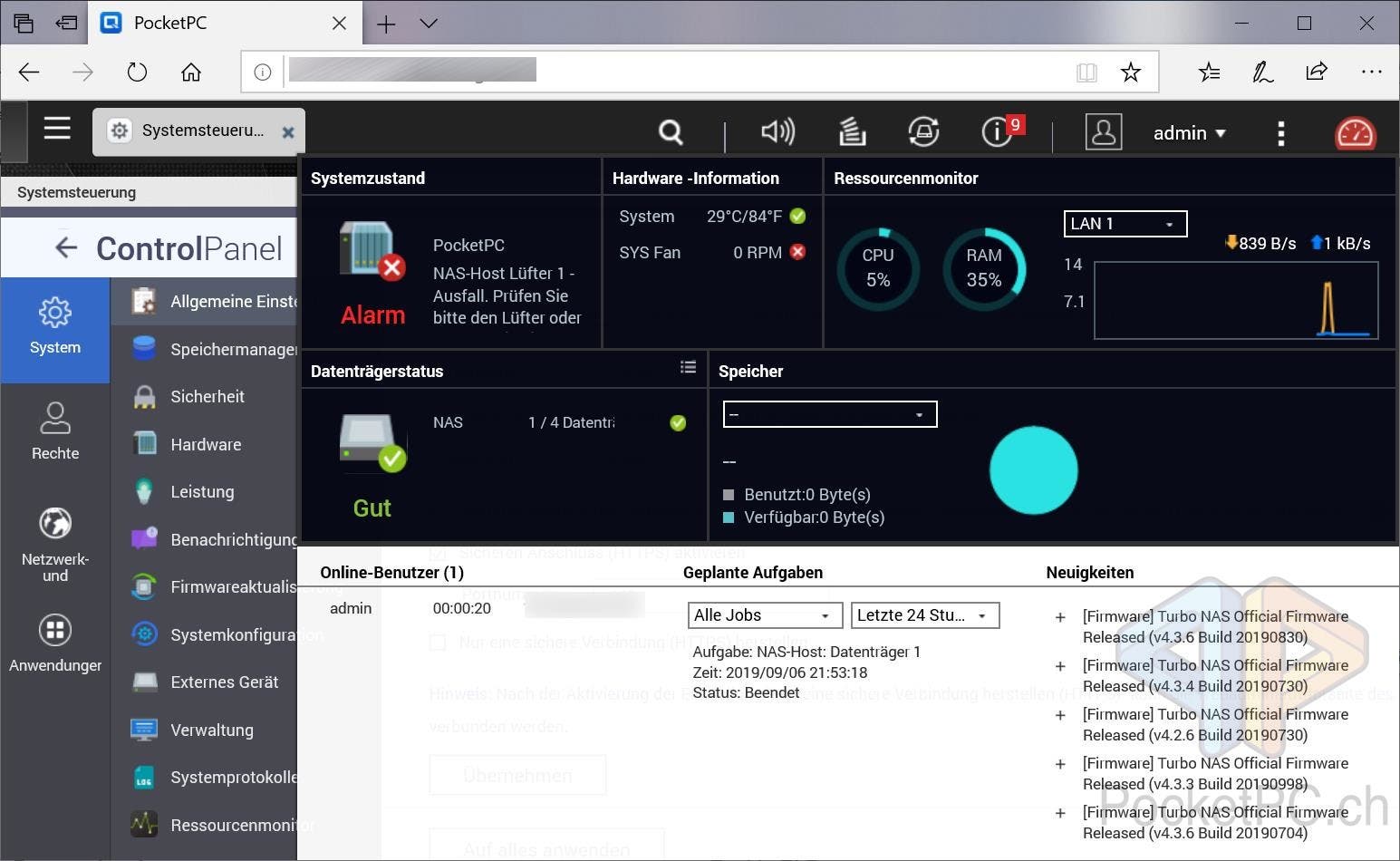
Task: Open event notifications icon with badge 9
Action: [999, 132]
